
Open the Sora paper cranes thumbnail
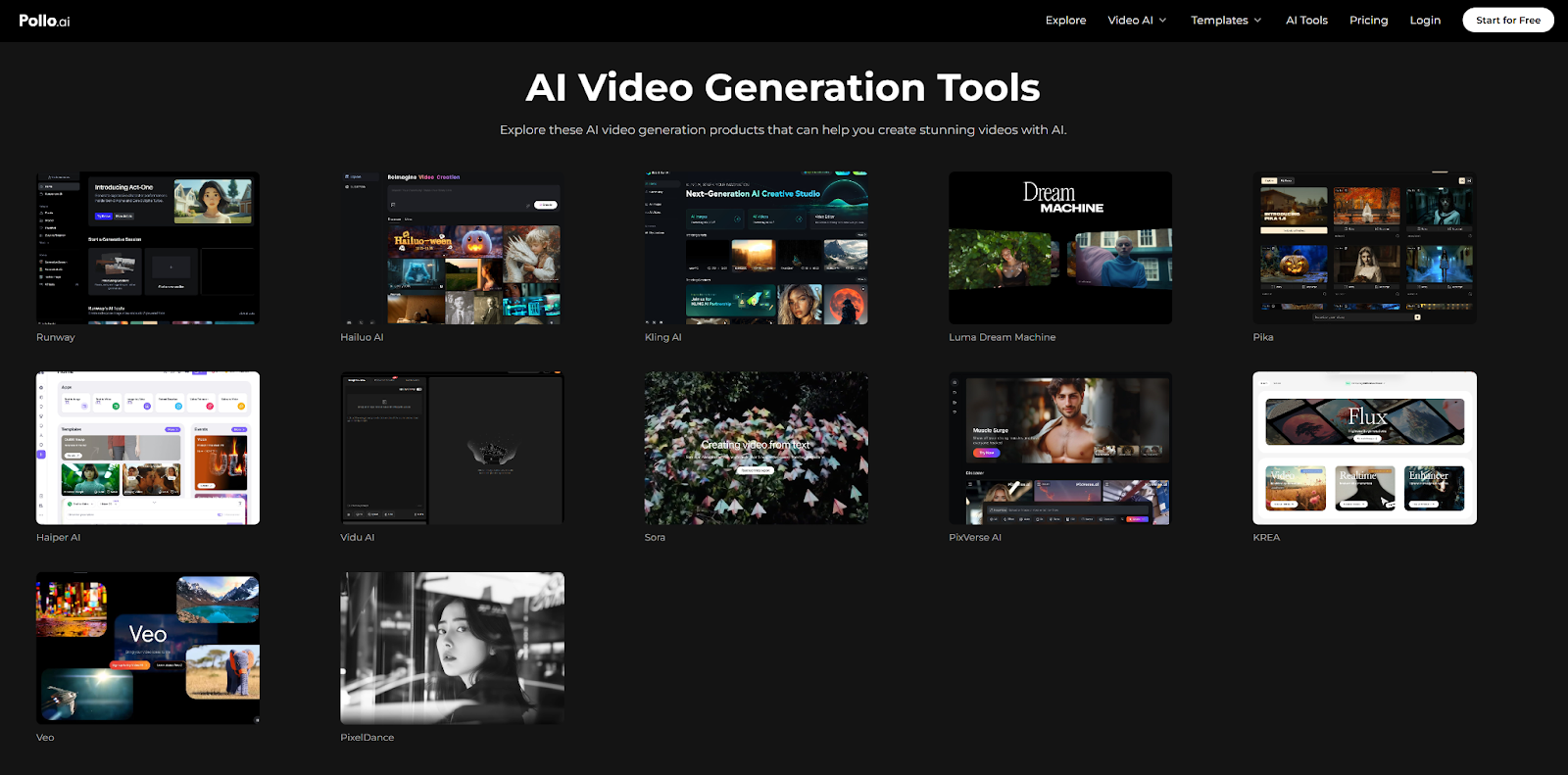point(756,448)
